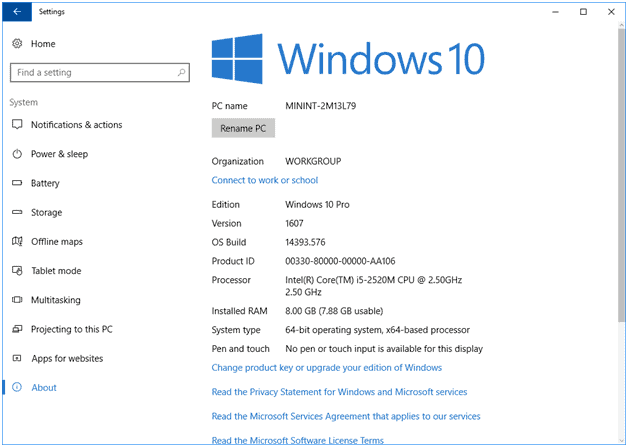Click the Projecting to this PC icon

point(17,329)
